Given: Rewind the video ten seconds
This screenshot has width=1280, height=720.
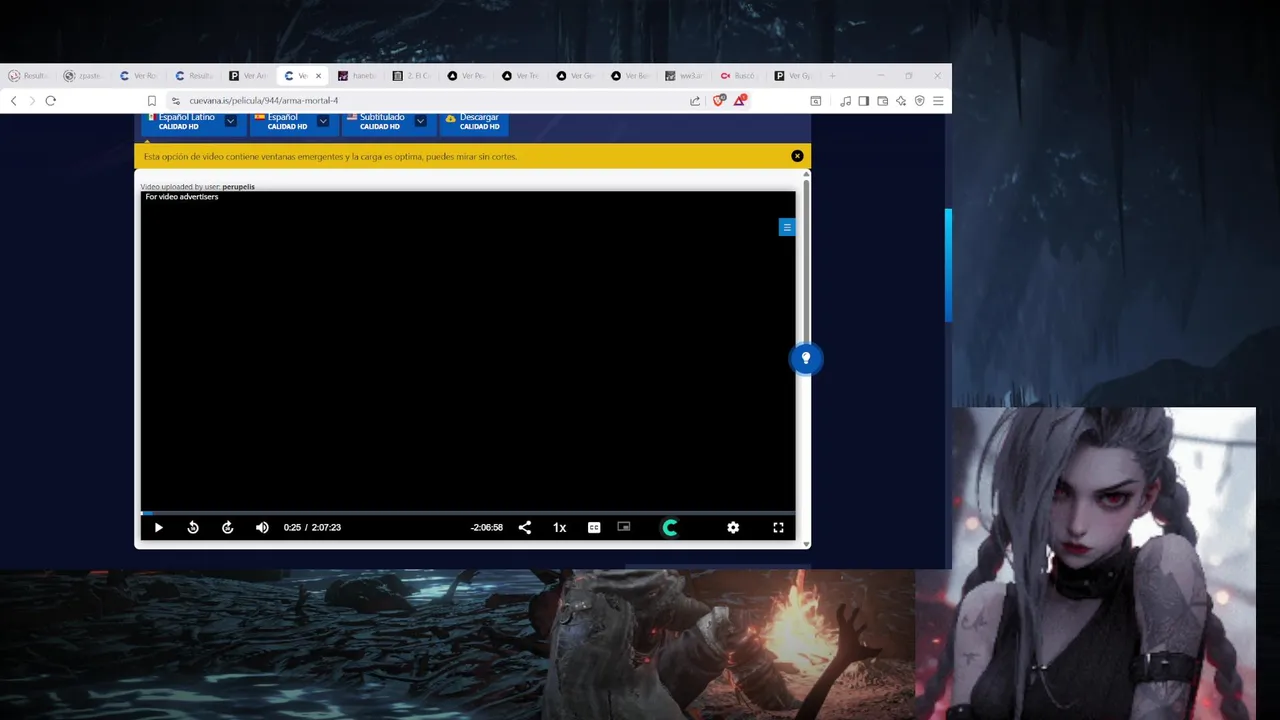Looking at the screenshot, I should 193,527.
